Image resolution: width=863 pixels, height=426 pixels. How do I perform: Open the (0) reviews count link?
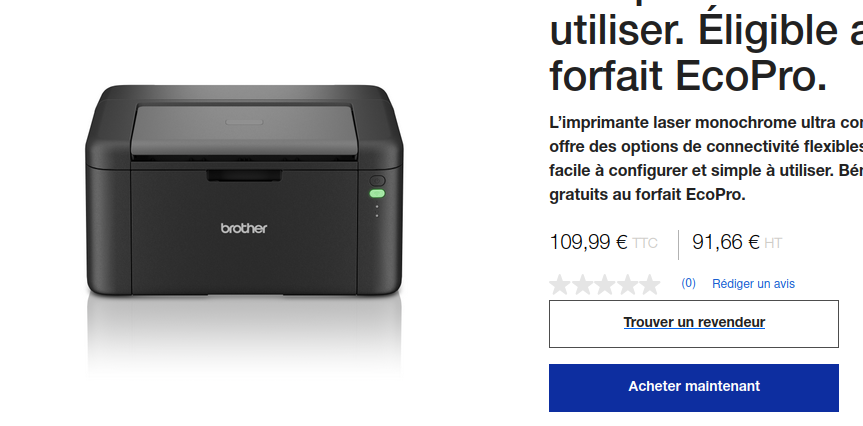point(689,283)
